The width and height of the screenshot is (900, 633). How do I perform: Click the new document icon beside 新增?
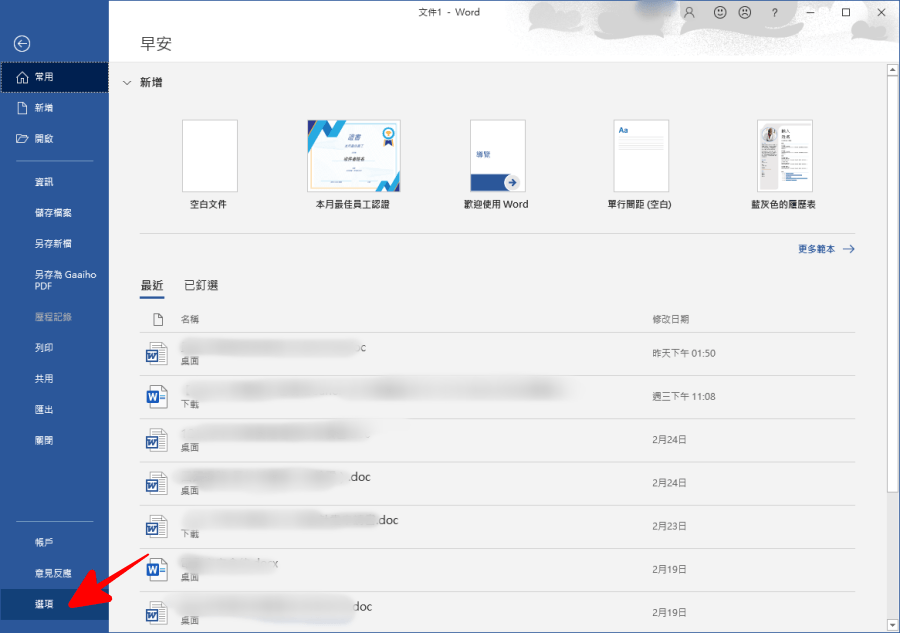(x=22, y=108)
